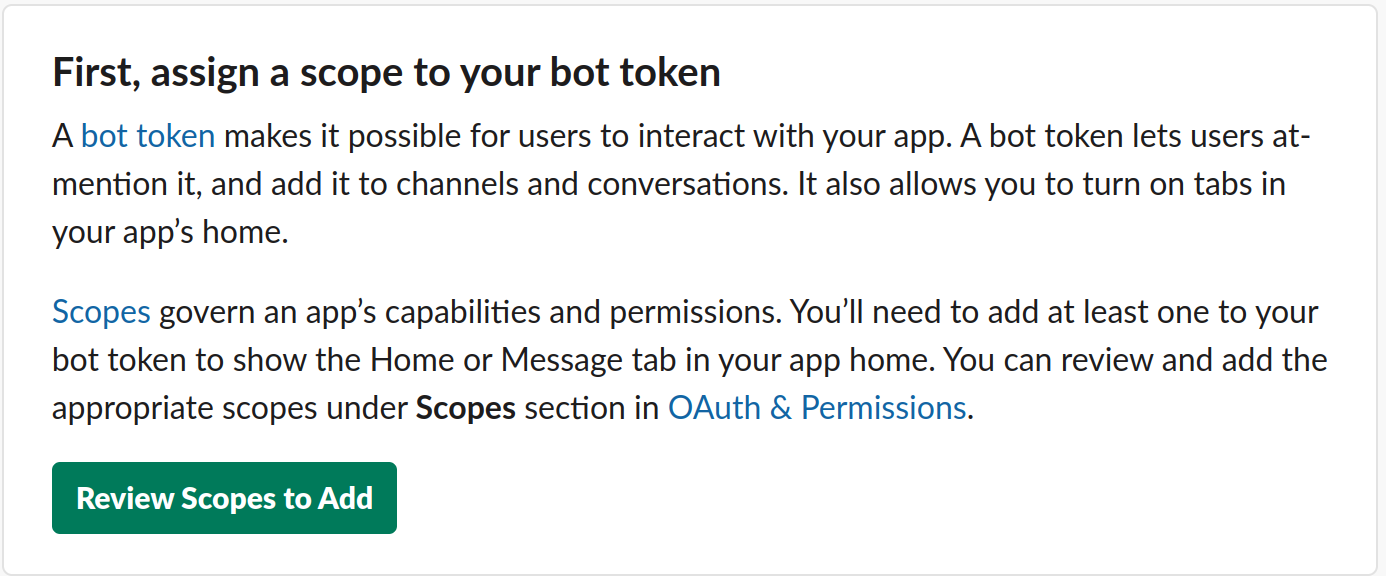This screenshot has width=1386, height=576.
Task: Open the "bot token" hyperlink in first paragraph
Action: click(148, 136)
